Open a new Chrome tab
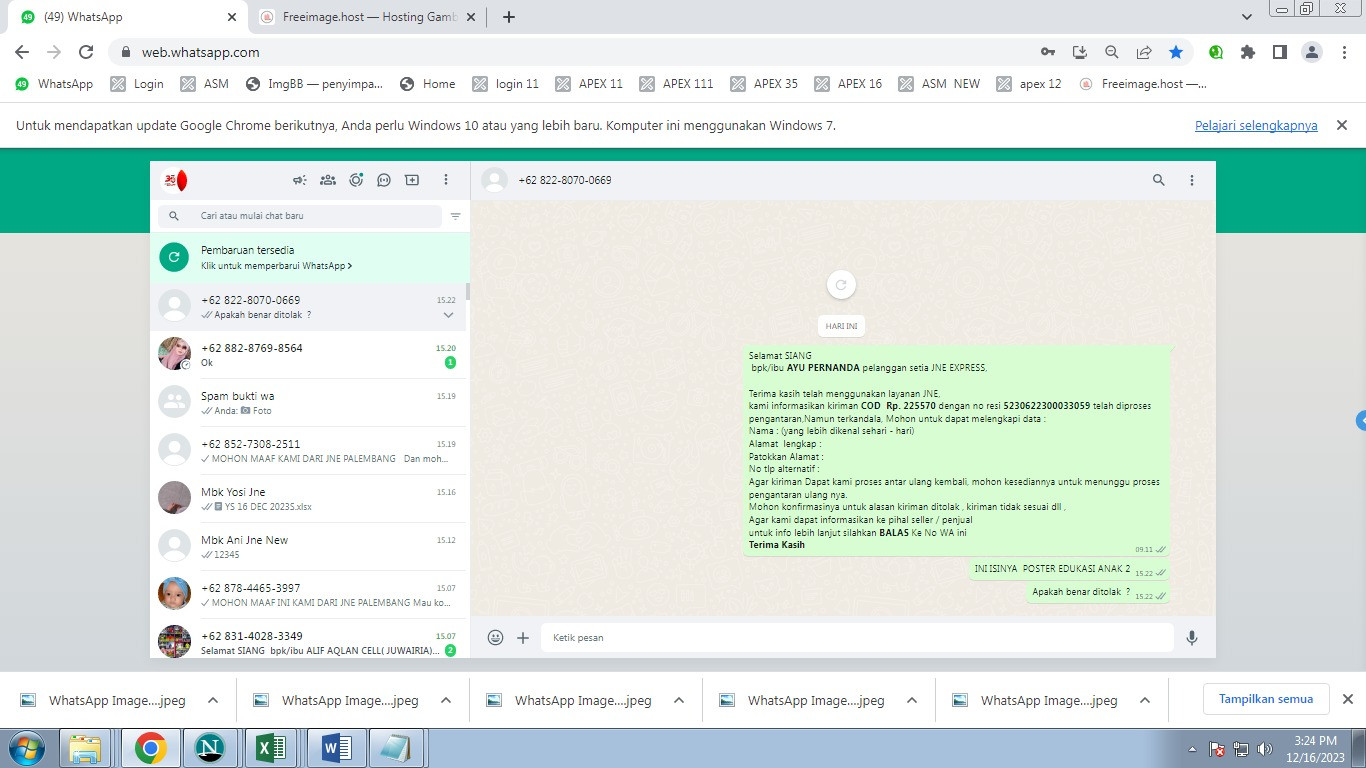Viewport: 1366px width, 768px height. click(x=509, y=17)
